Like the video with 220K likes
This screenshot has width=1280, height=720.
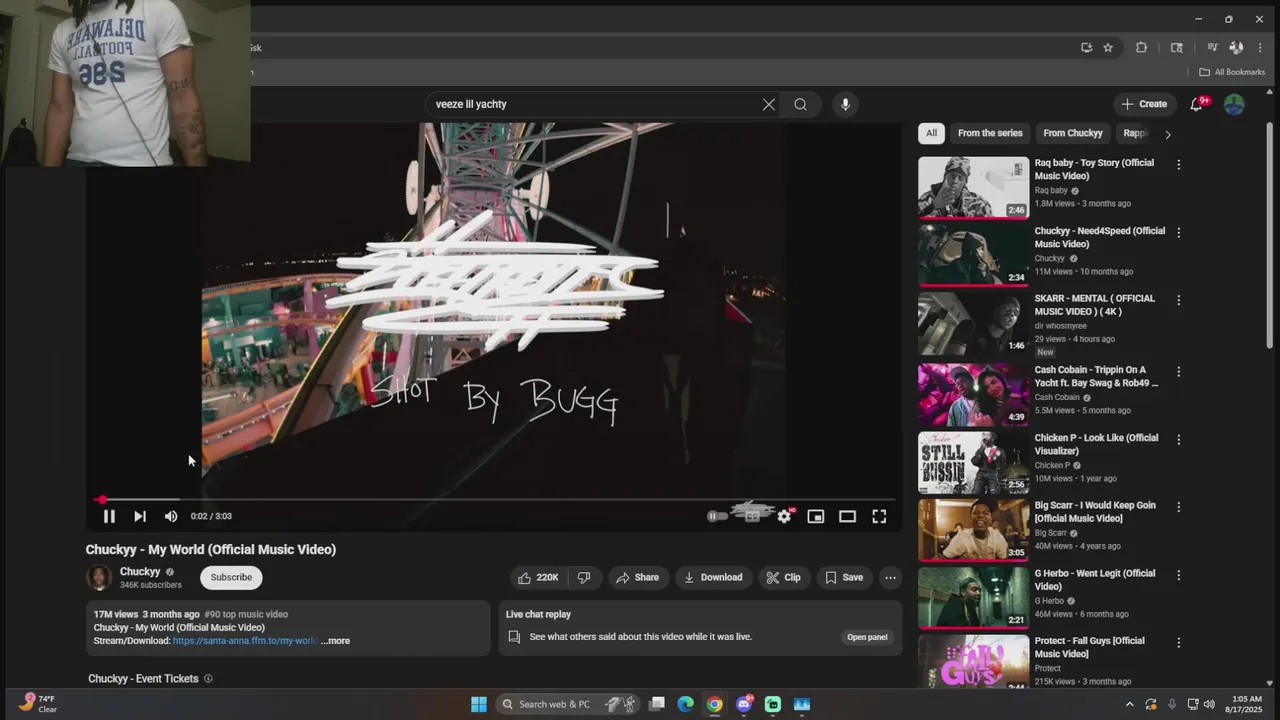pyautogui.click(x=538, y=577)
